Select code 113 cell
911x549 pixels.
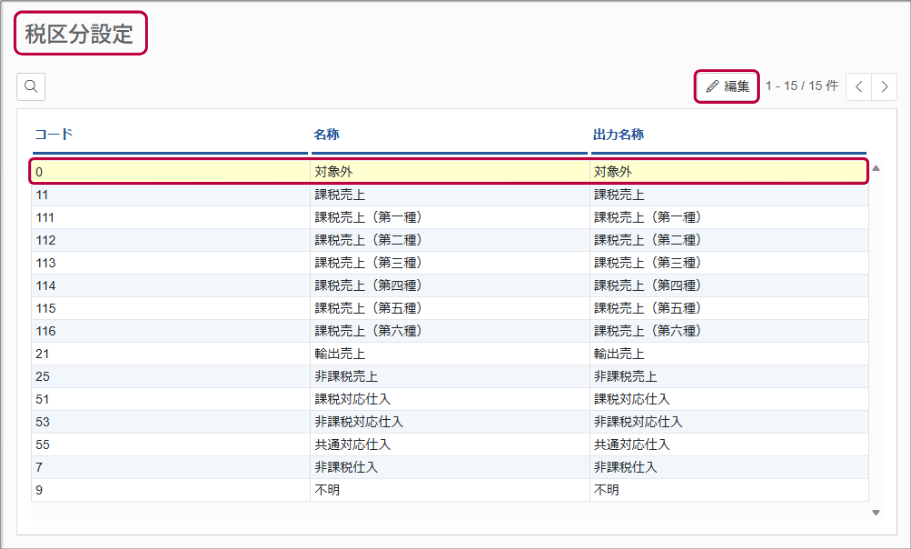coord(171,263)
